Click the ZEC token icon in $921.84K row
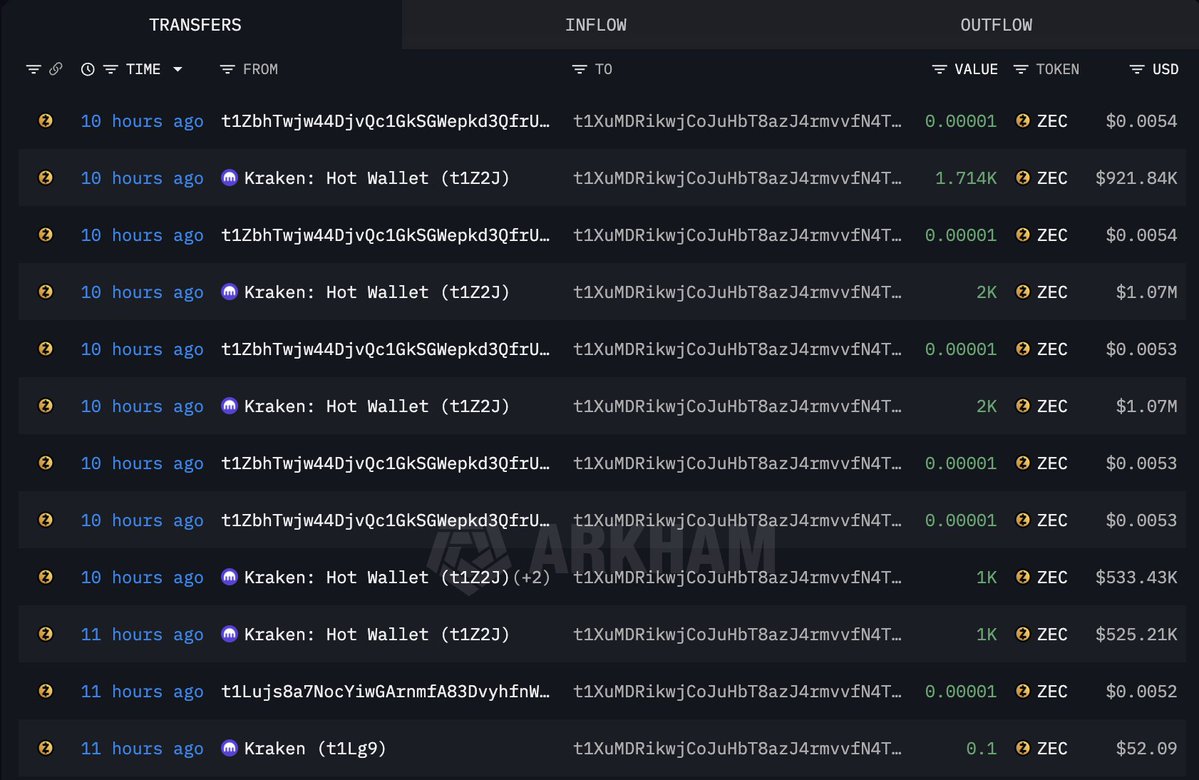 pos(1022,178)
